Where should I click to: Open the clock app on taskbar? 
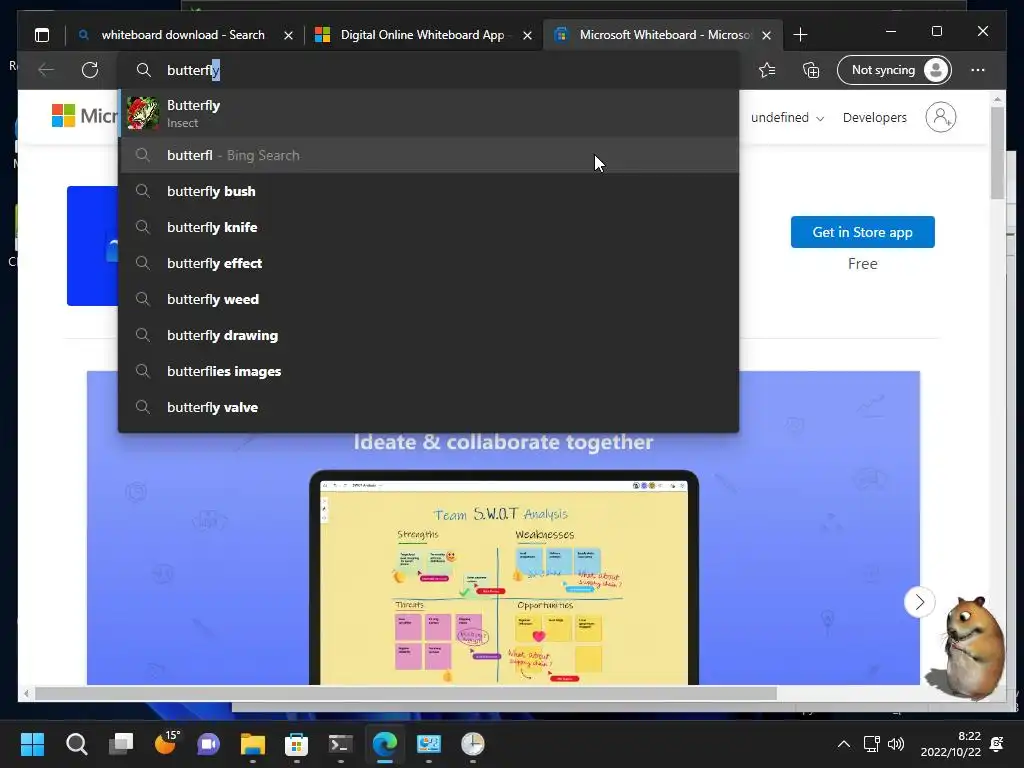472,744
